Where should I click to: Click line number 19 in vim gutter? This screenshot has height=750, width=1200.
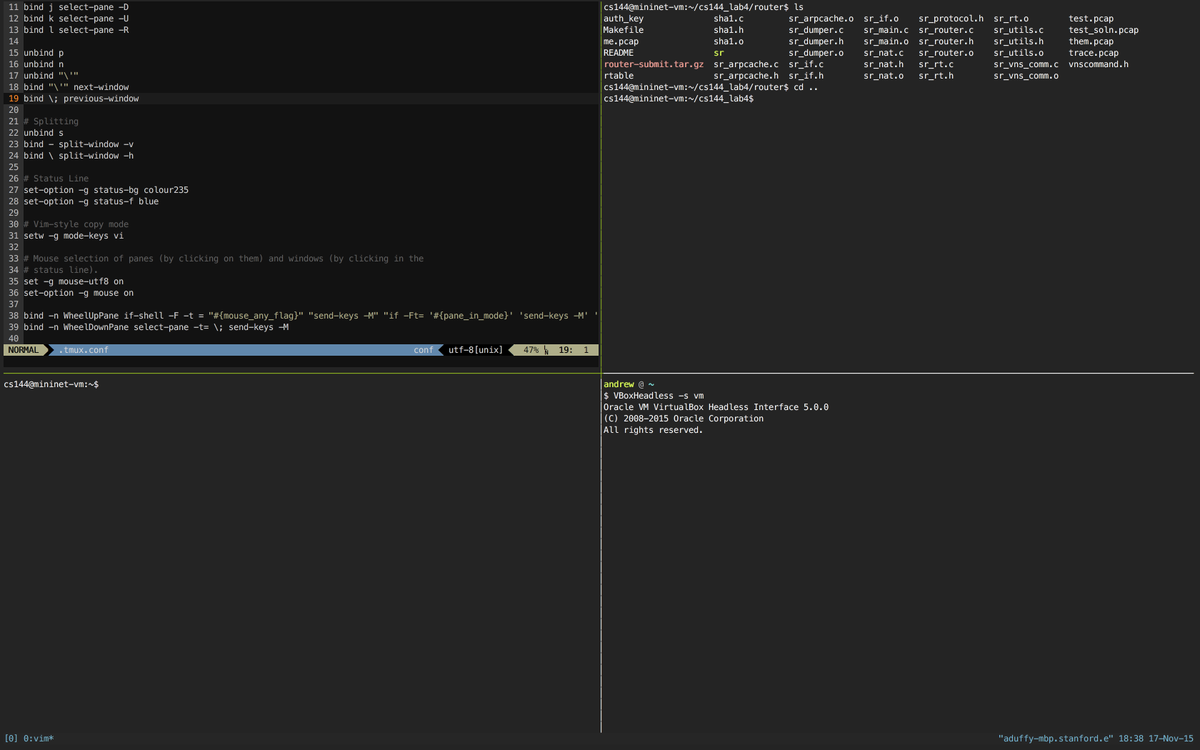(14, 99)
